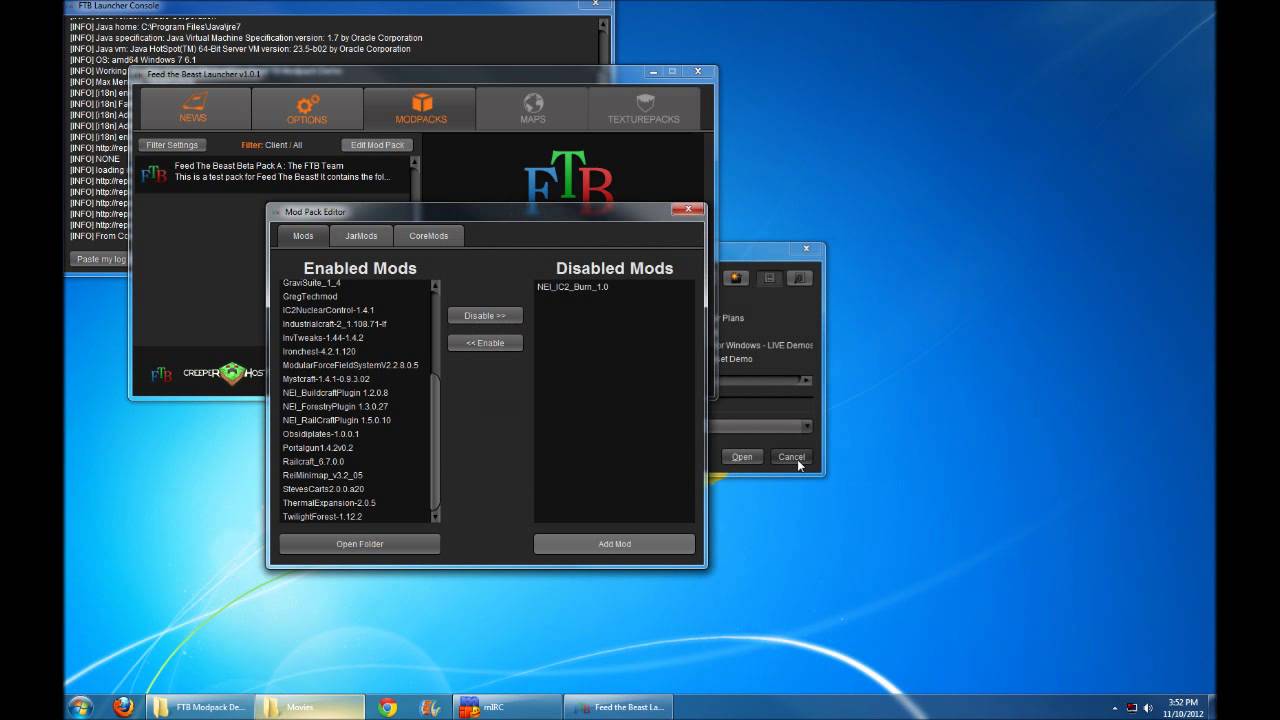Select Railcraft_6.7.0.0 mod

[313, 462]
